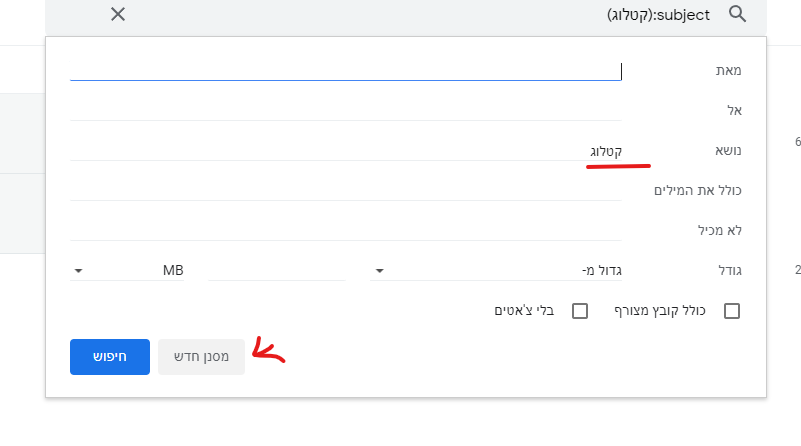The image size is (801, 446).
Task: Click the 'מסנן חדש' create filter button
Action: pos(201,356)
